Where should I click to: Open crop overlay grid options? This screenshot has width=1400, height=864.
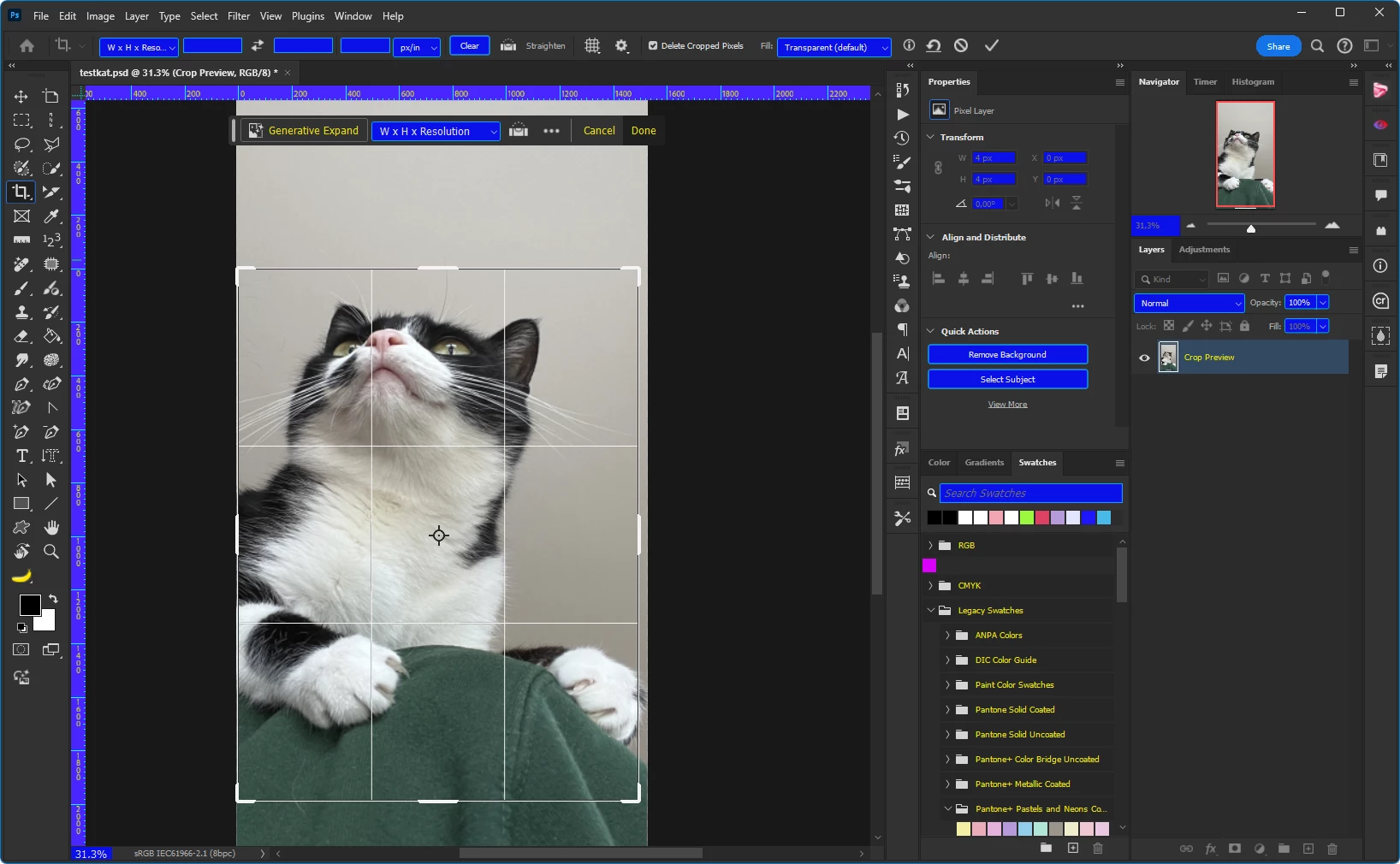point(592,46)
